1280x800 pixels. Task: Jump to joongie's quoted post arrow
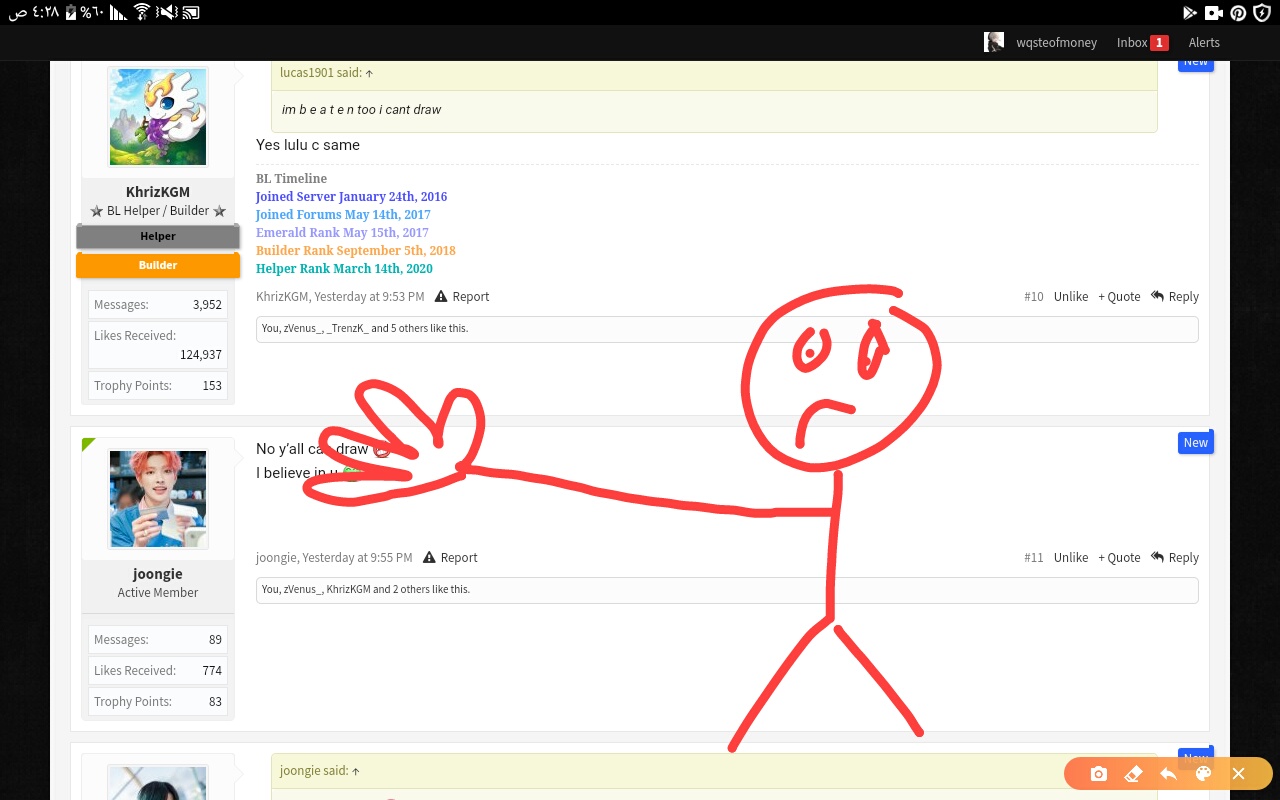tap(355, 771)
